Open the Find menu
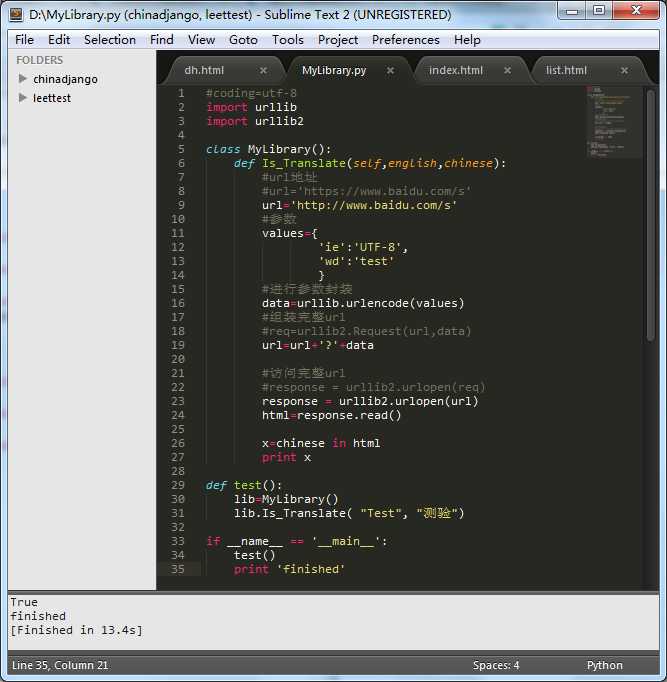The height and width of the screenshot is (682, 667). pos(162,40)
